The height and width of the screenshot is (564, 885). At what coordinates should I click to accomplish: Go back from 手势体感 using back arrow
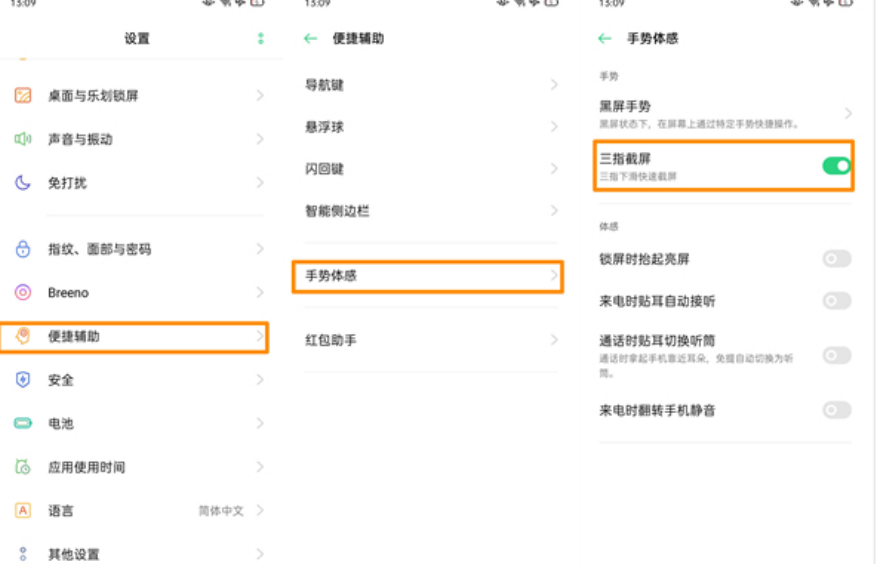point(604,39)
